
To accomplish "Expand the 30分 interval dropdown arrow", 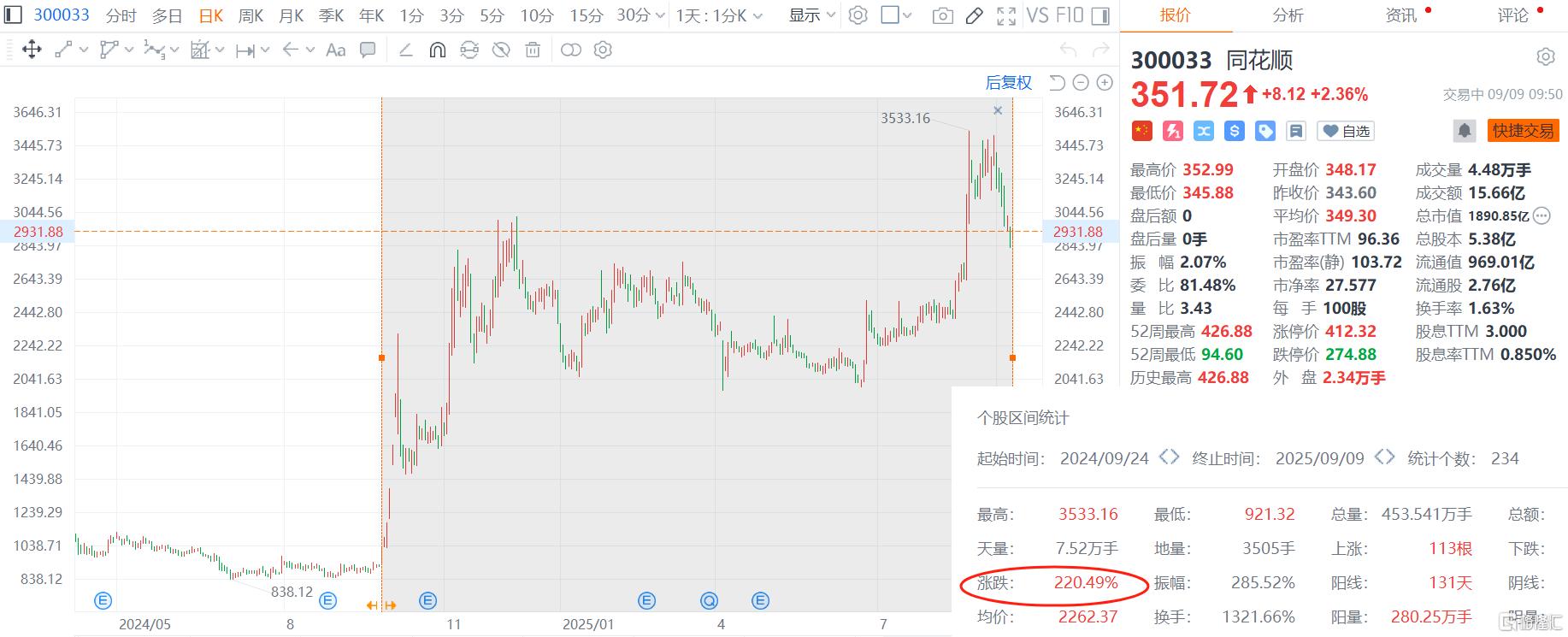I will tap(658, 15).
